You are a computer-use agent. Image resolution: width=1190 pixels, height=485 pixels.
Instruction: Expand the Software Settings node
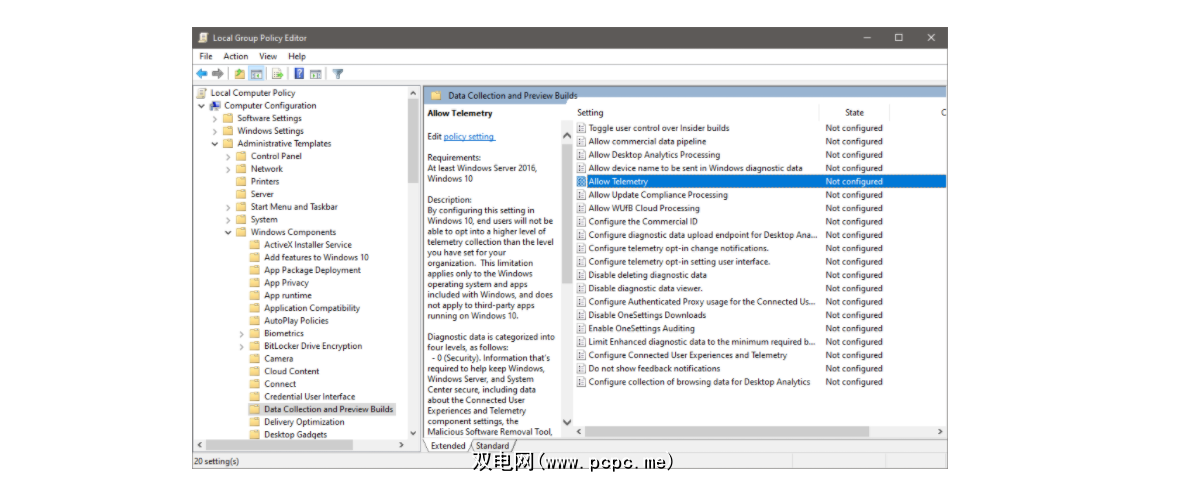(215, 118)
